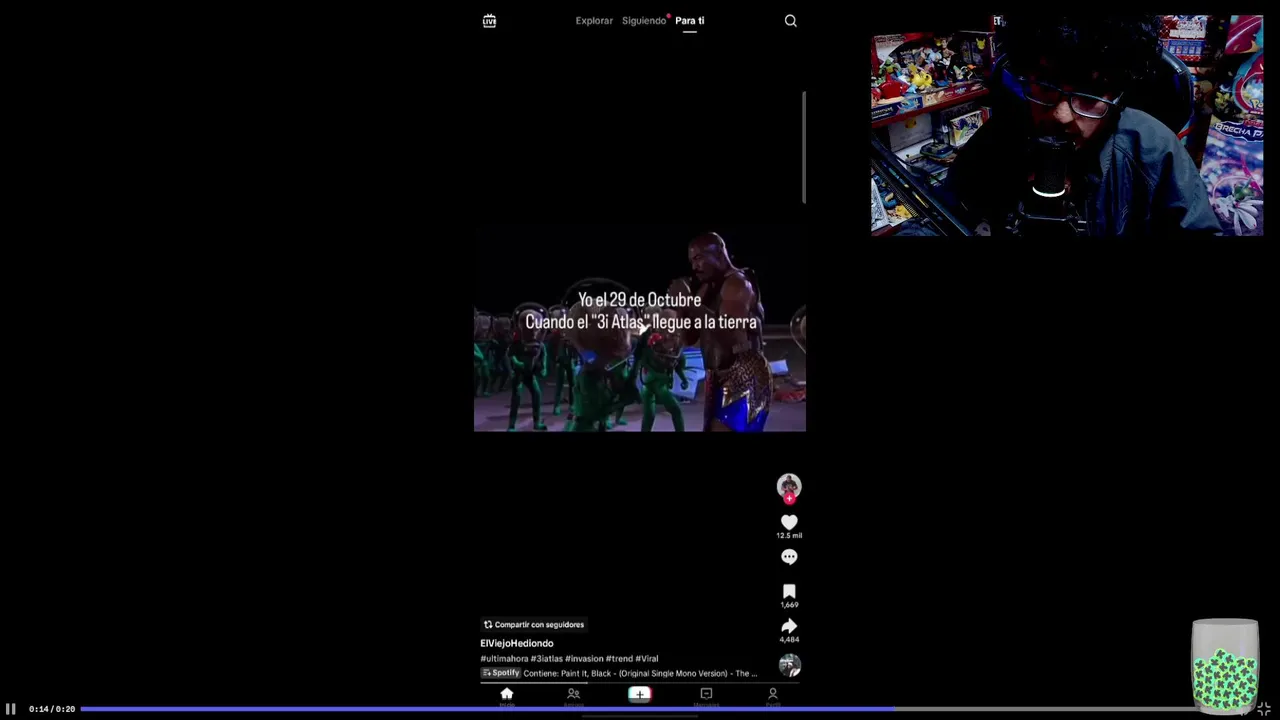
Task: Switch to the Explorar tab
Action: [594, 20]
